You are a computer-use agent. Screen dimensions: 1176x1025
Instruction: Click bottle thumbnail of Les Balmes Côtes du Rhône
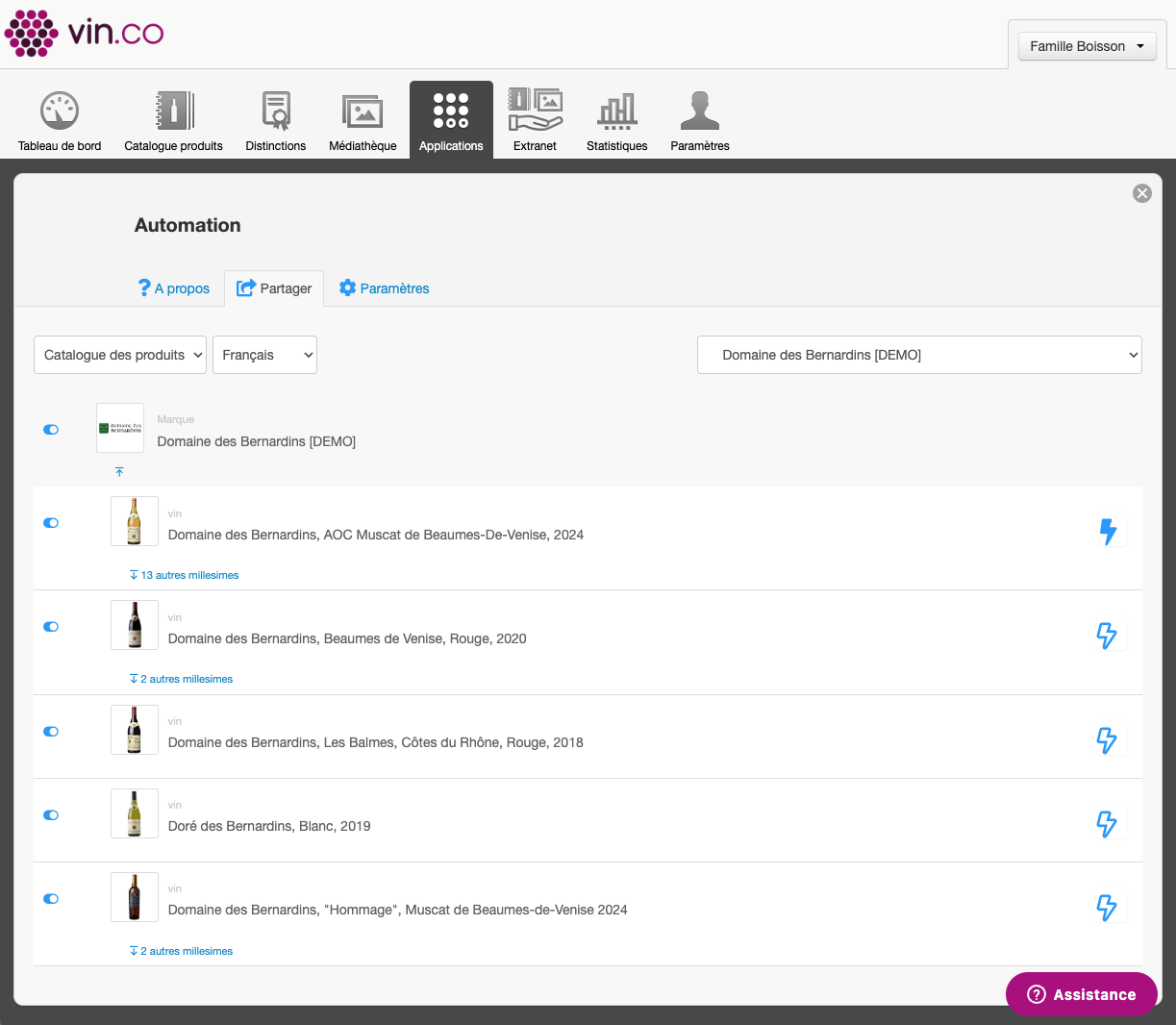click(135, 730)
